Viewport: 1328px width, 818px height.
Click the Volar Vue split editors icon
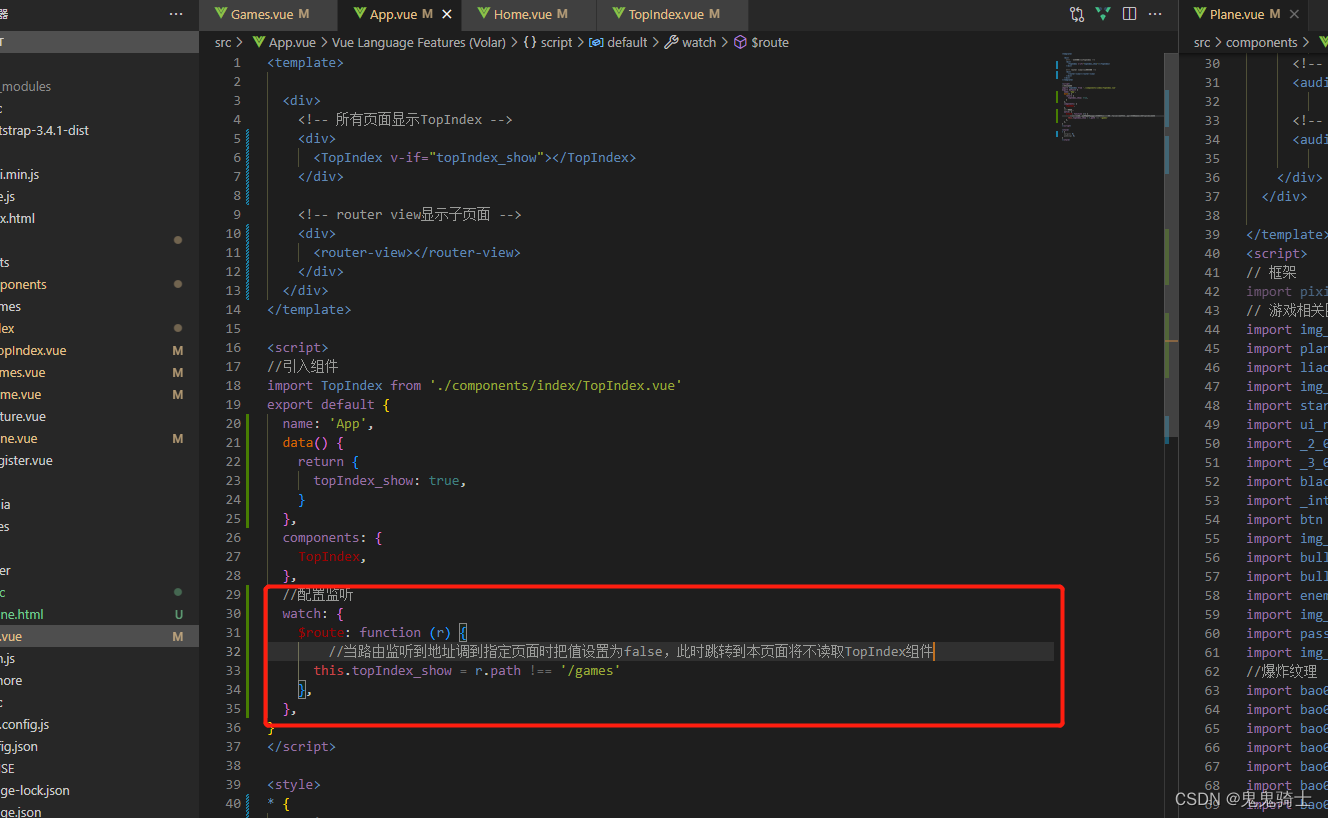pyautogui.click(x=1103, y=14)
